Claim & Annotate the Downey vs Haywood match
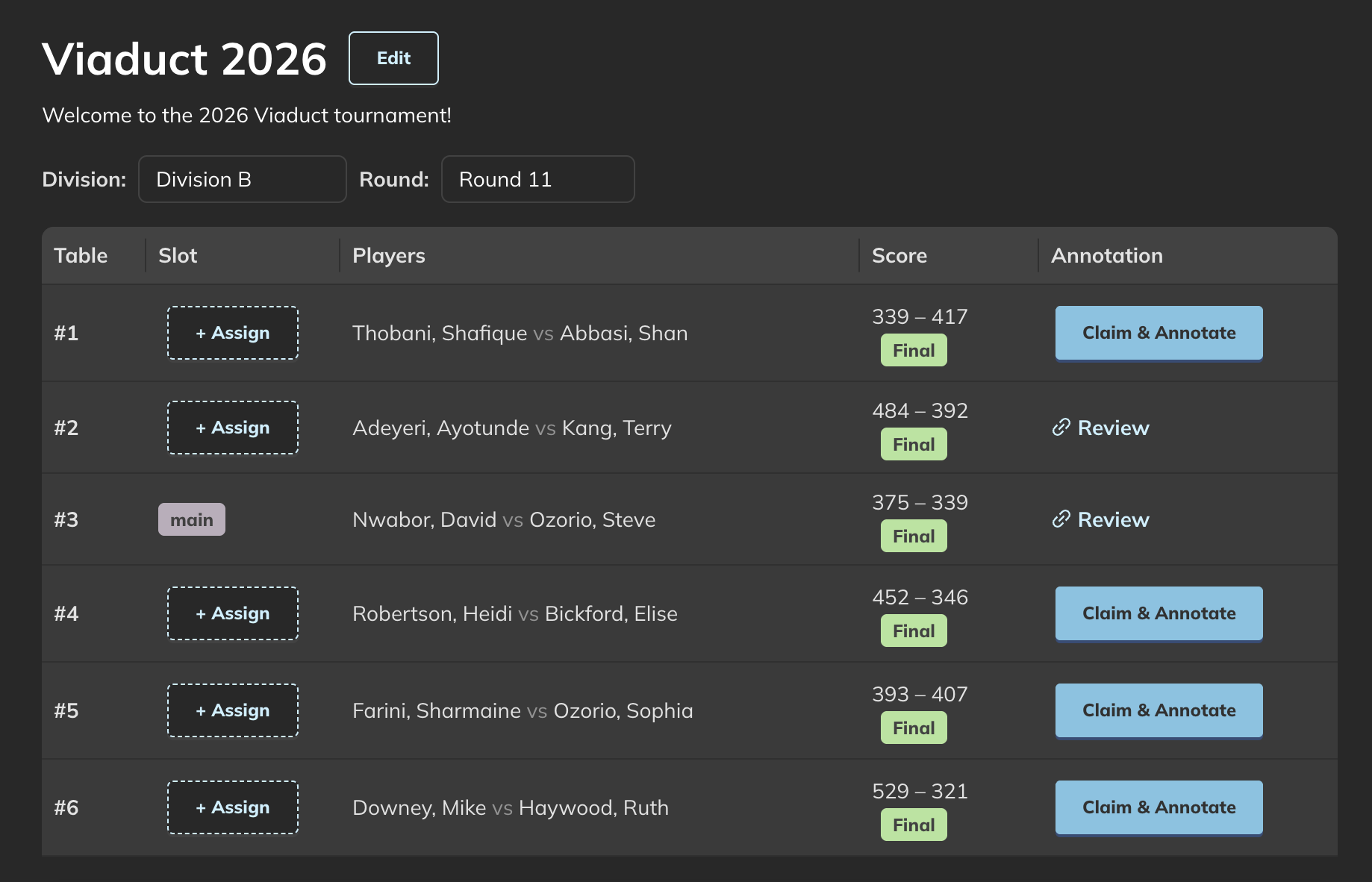The height and width of the screenshot is (882, 1372). 1158,807
